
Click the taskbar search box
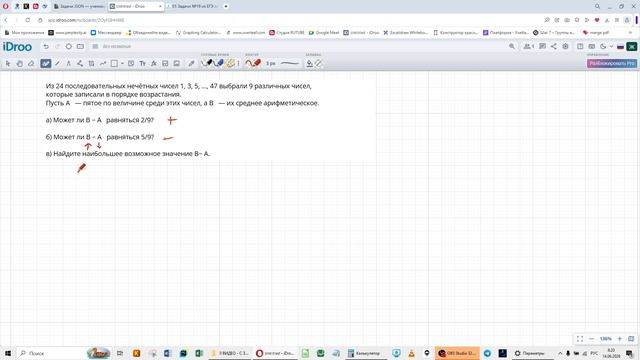(x=63, y=353)
